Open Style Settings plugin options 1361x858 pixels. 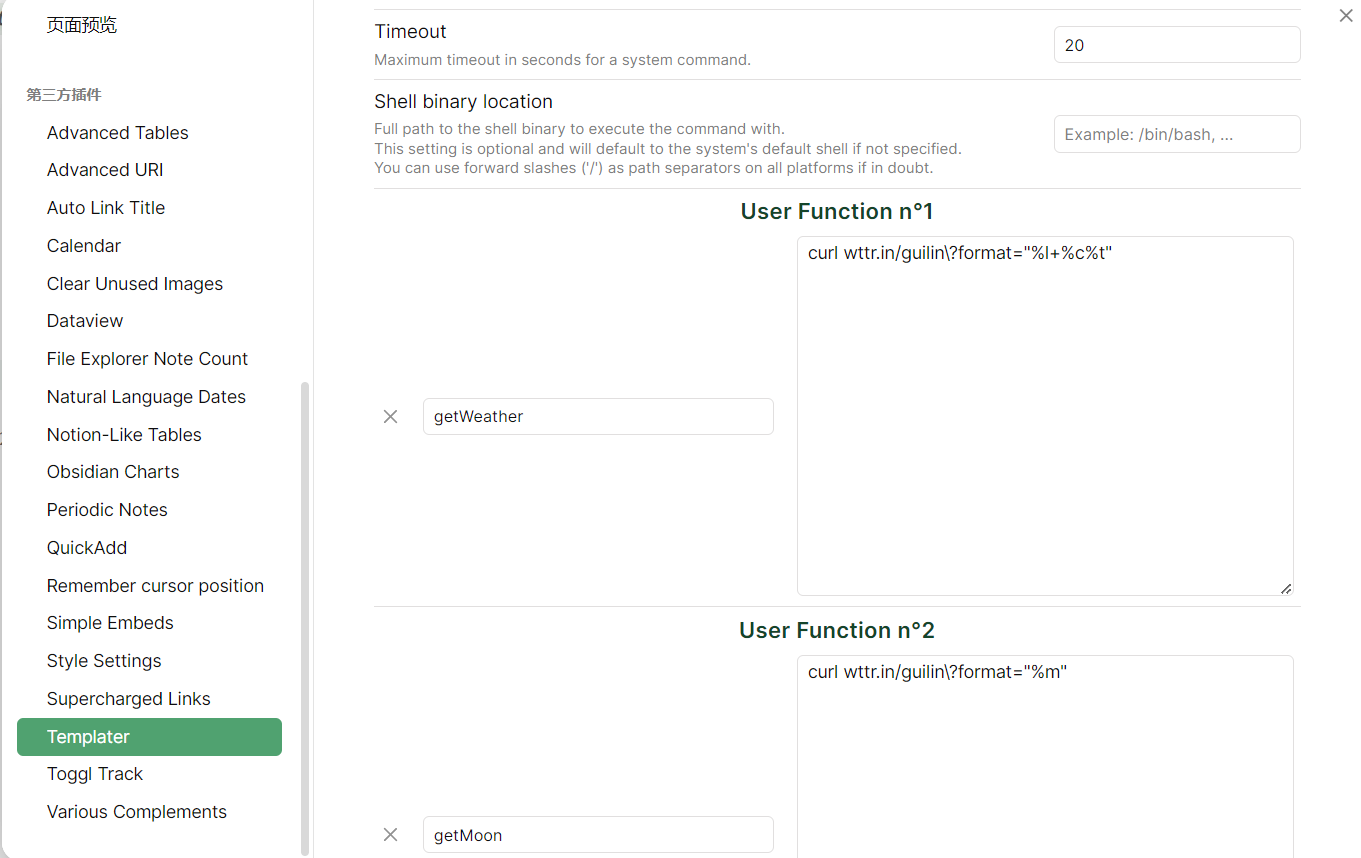click(103, 660)
